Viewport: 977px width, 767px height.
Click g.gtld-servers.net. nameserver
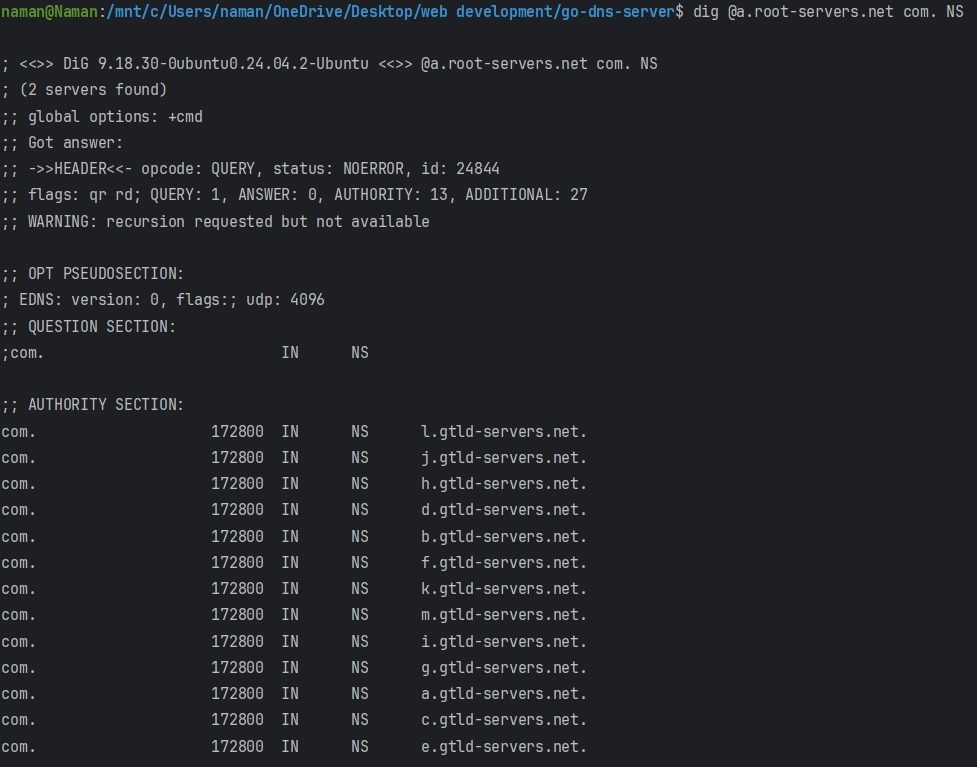tap(504, 668)
